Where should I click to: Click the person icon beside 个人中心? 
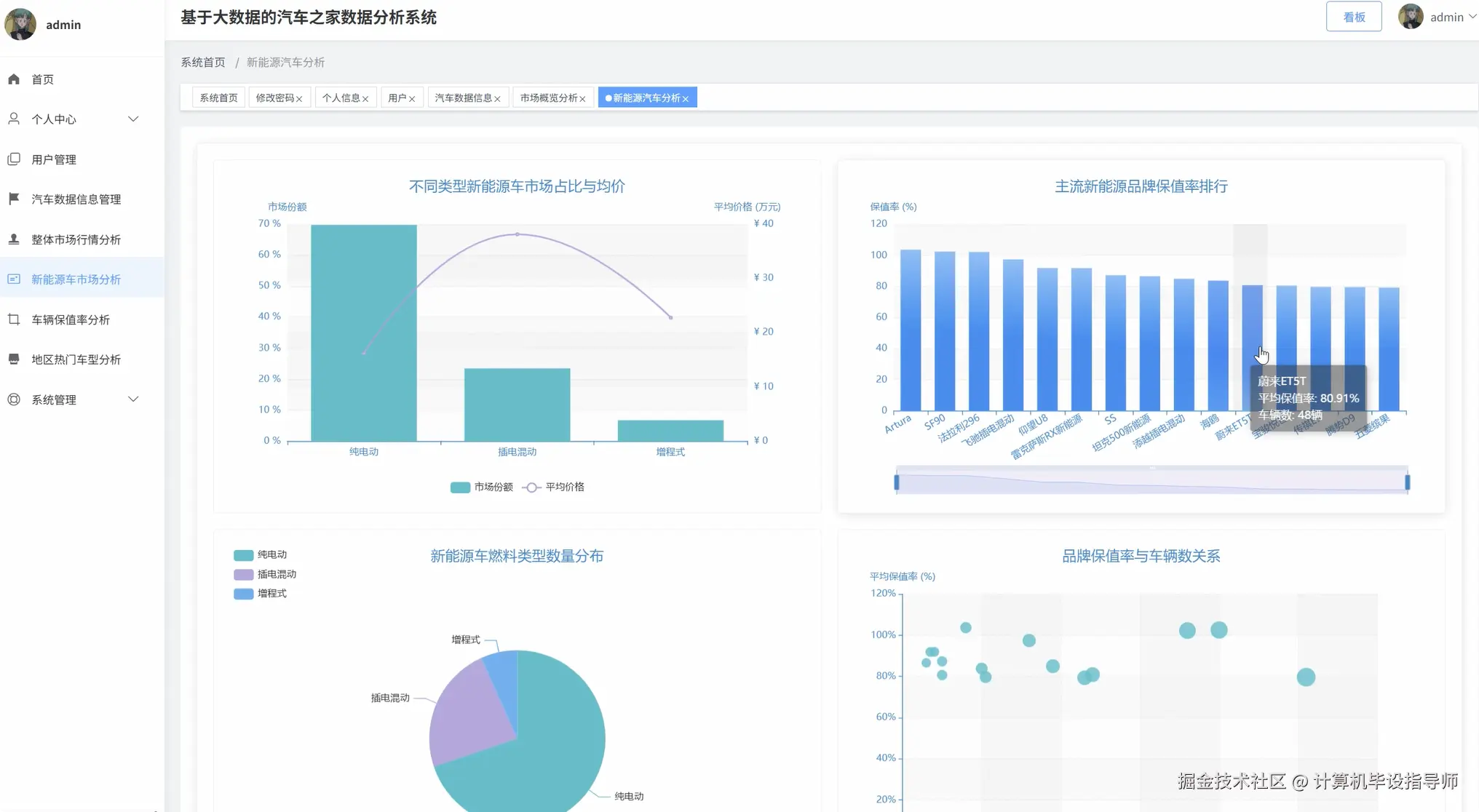point(14,119)
